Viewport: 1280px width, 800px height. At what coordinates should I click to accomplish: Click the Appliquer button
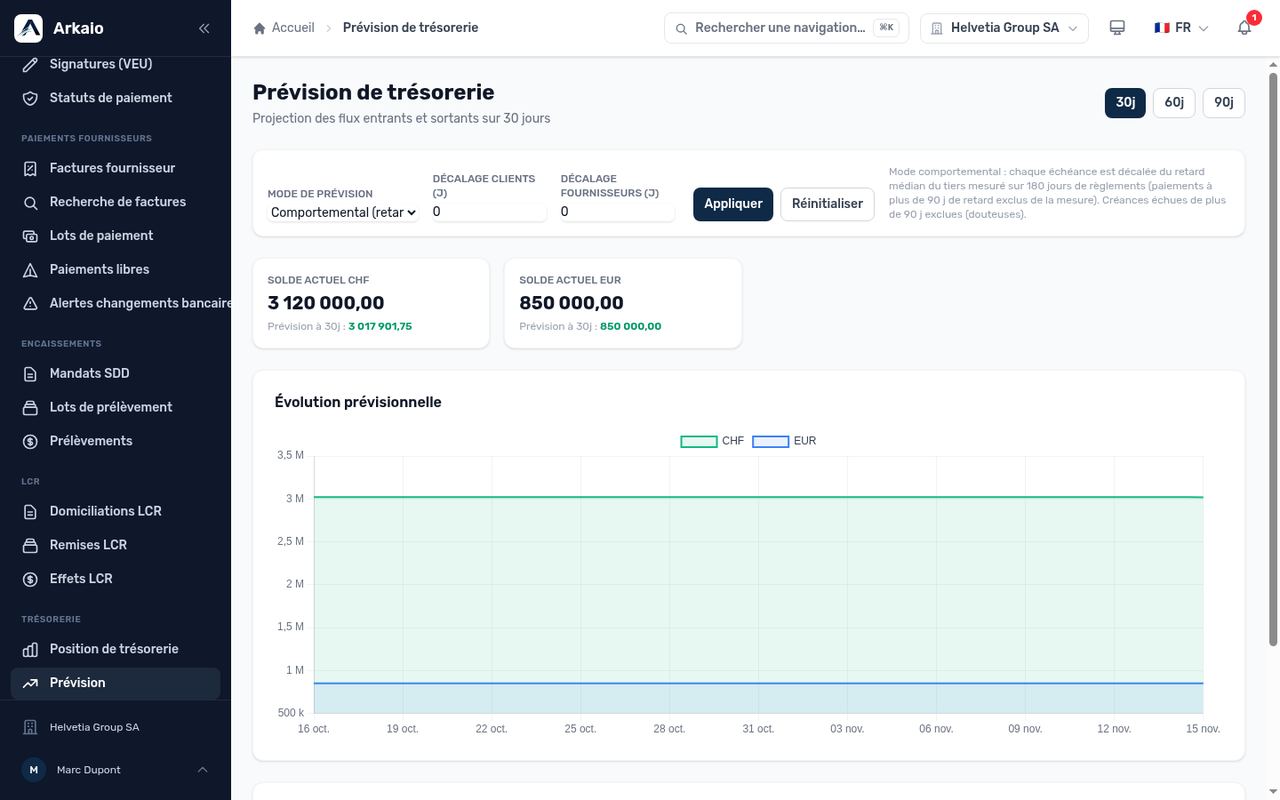tap(733, 204)
